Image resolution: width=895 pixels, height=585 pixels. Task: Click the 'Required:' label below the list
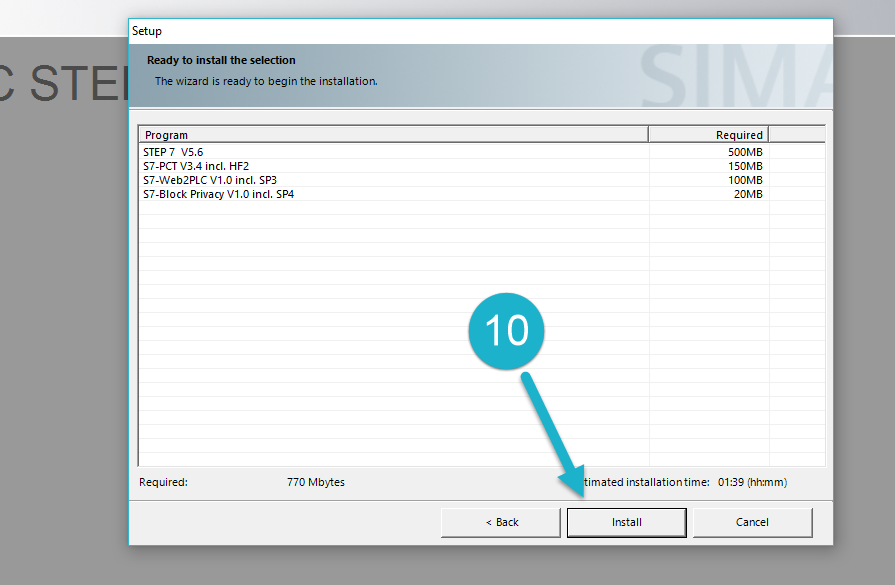(x=163, y=482)
